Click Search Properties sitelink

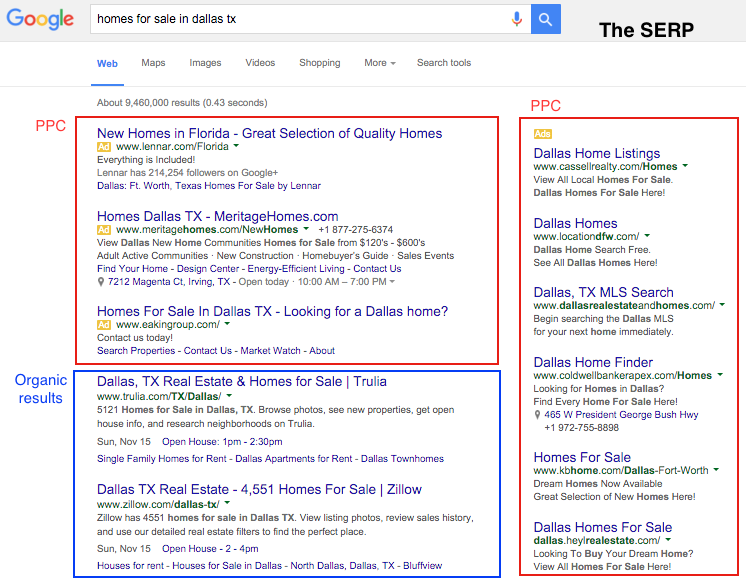click(x=136, y=351)
